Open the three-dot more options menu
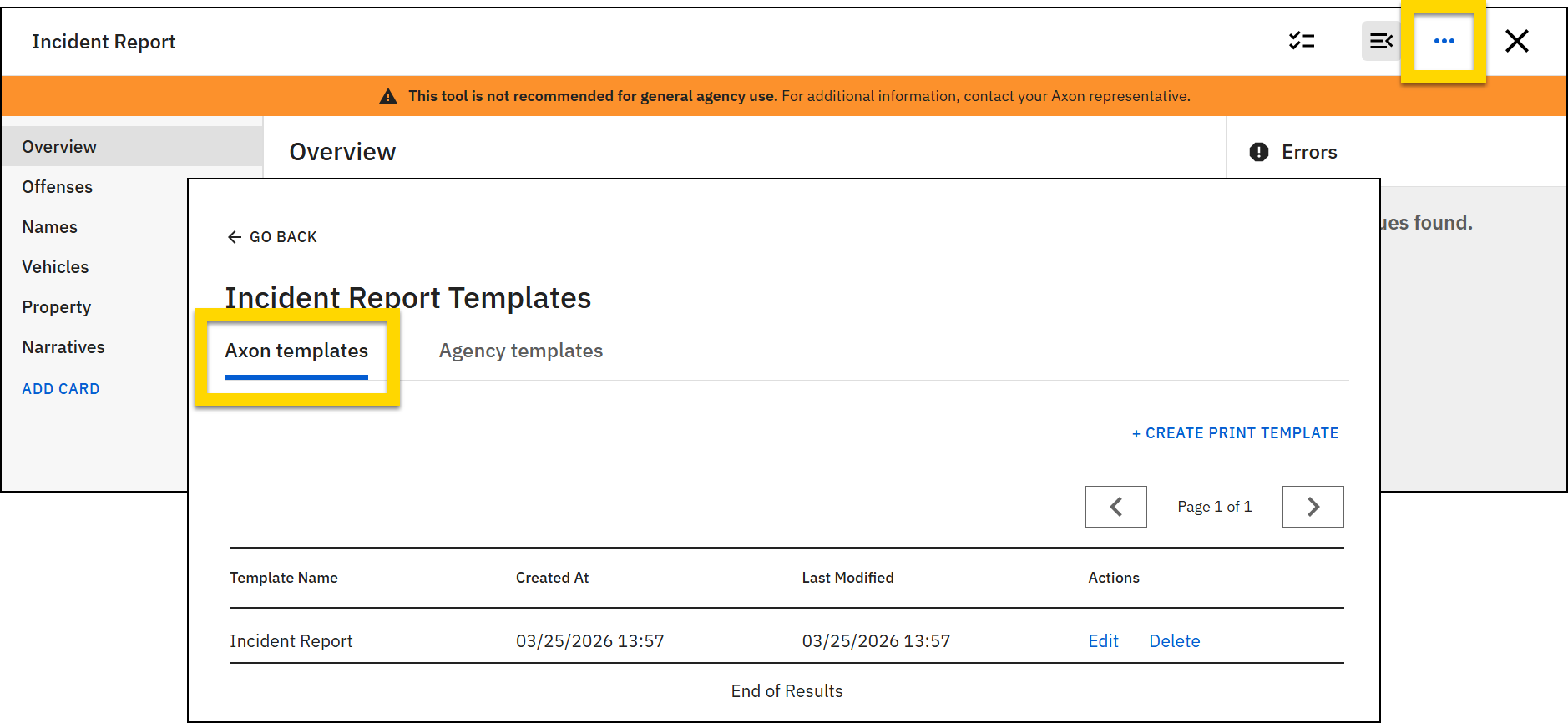This screenshot has width=1568, height=723. coord(1444,41)
